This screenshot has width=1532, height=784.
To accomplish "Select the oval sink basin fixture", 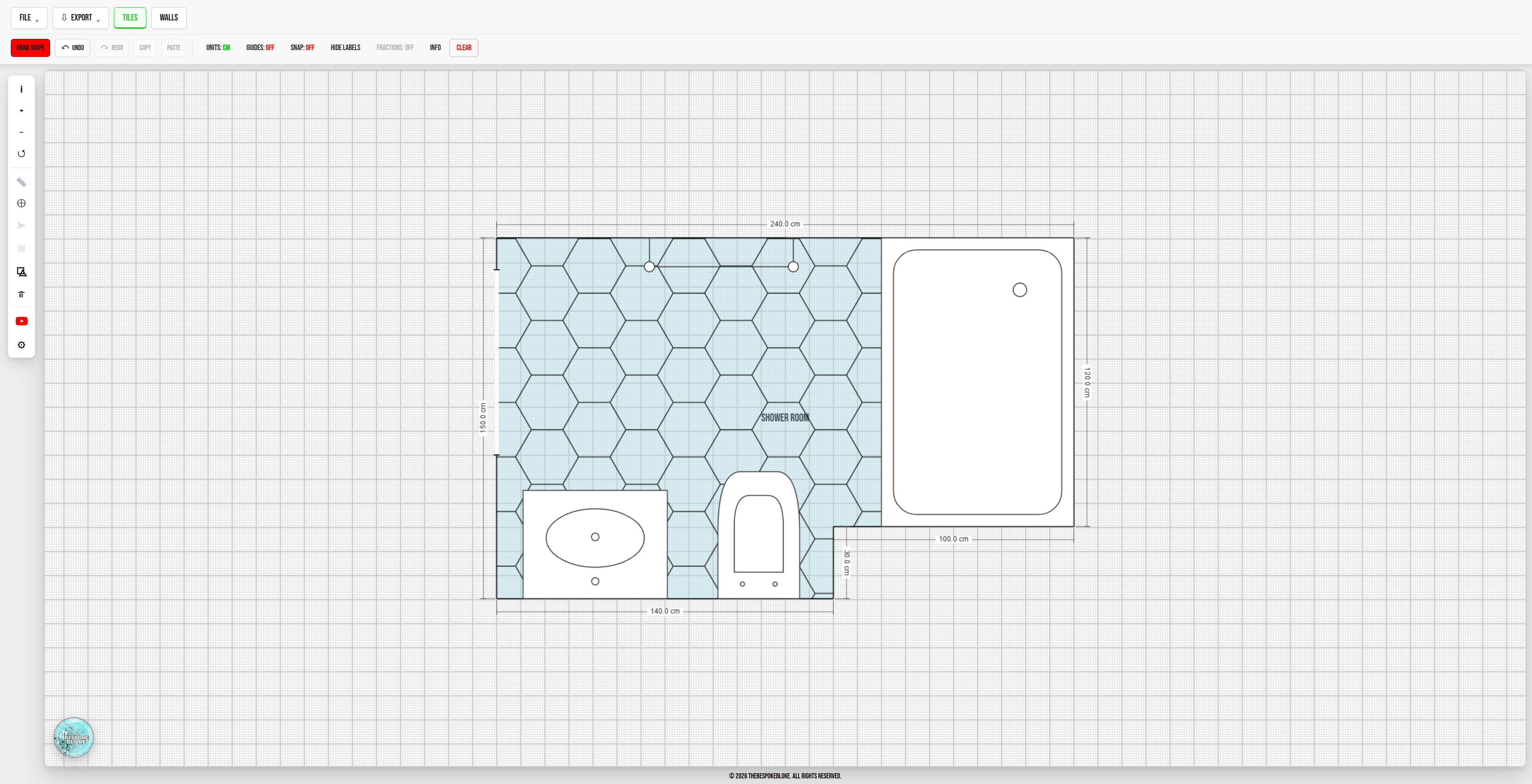I will coord(595,538).
